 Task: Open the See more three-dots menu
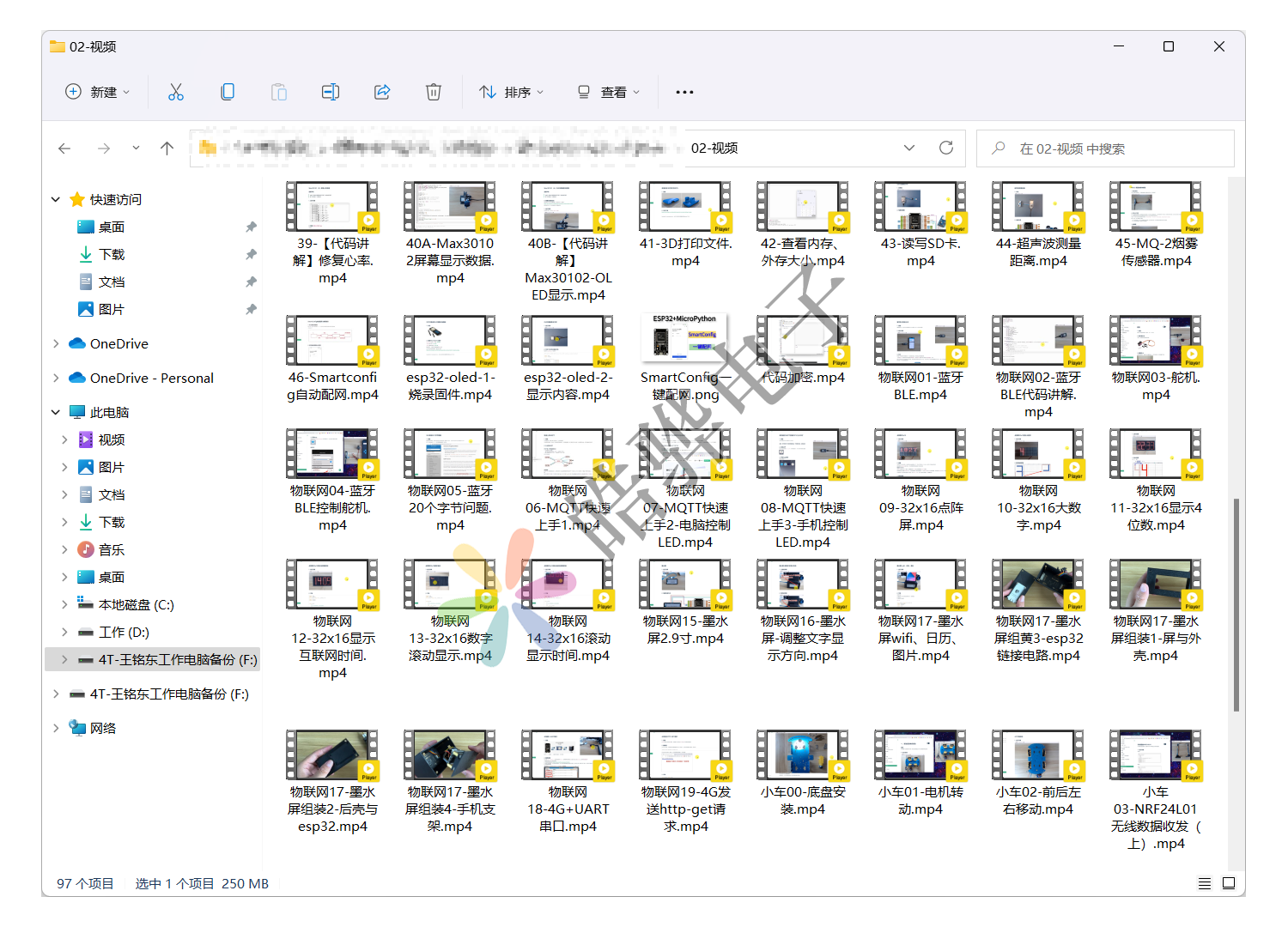[x=684, y=92]
